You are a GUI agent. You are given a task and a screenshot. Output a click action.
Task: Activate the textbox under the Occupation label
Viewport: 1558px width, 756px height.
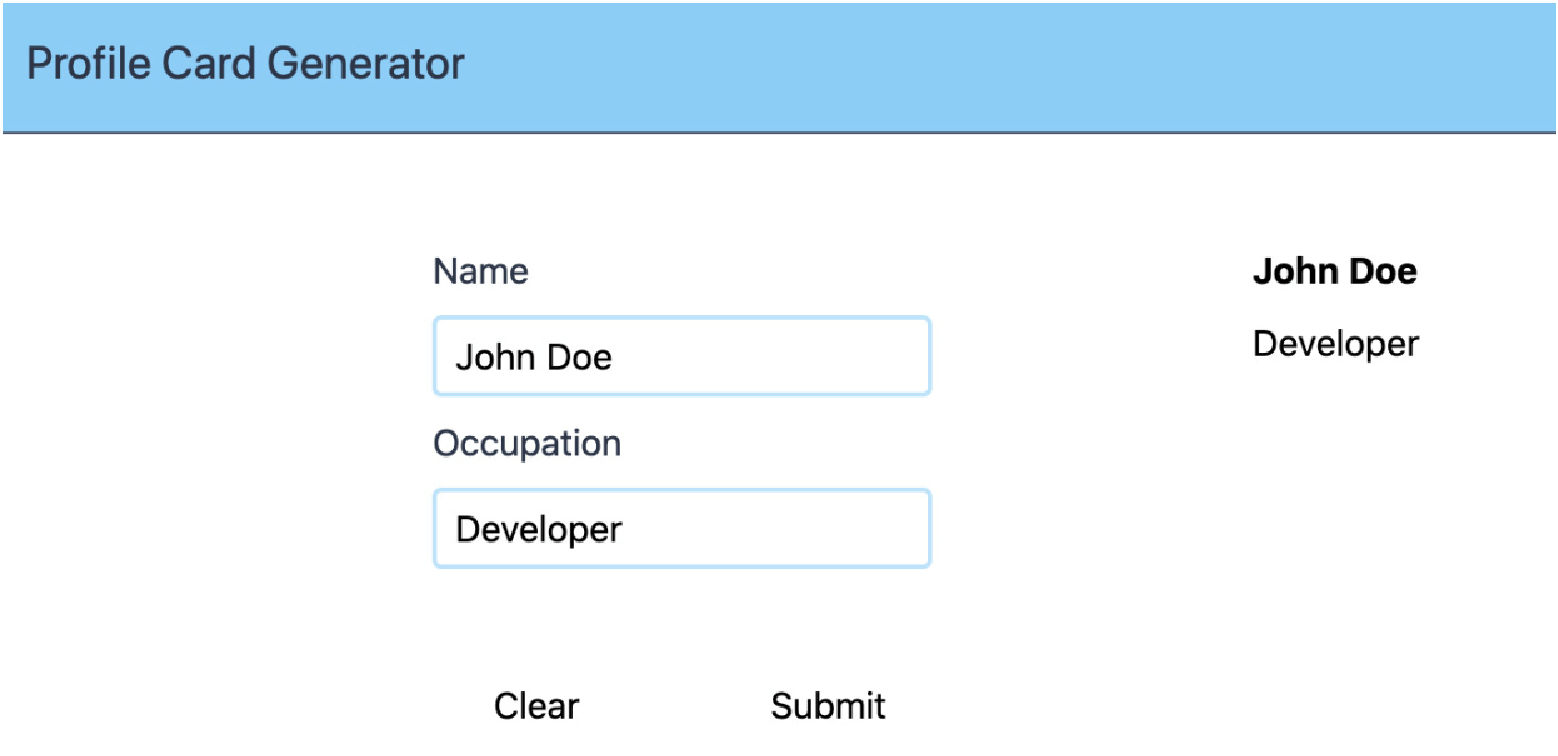682,529
